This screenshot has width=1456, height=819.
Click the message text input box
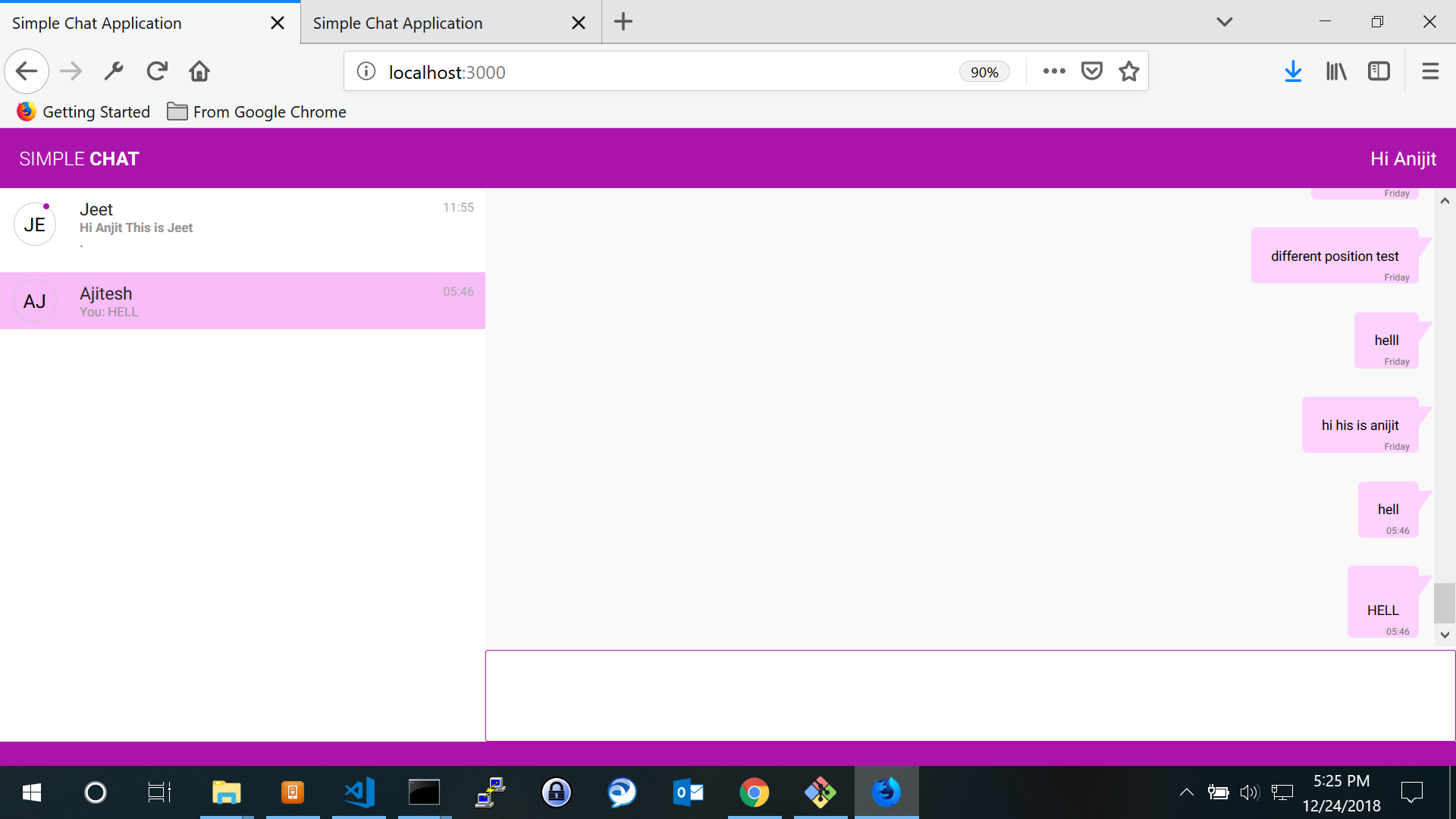tap(969, 695)
